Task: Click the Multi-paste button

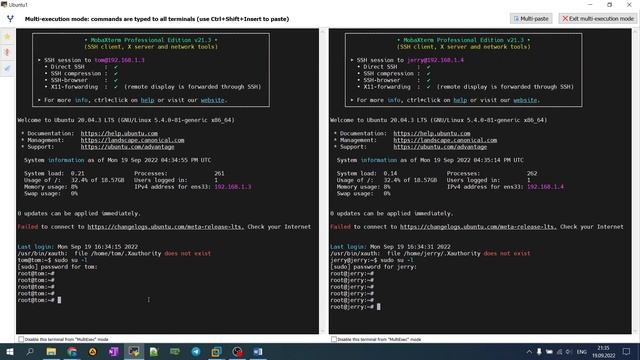Action: pyautogui.click(x=531, y=19)
